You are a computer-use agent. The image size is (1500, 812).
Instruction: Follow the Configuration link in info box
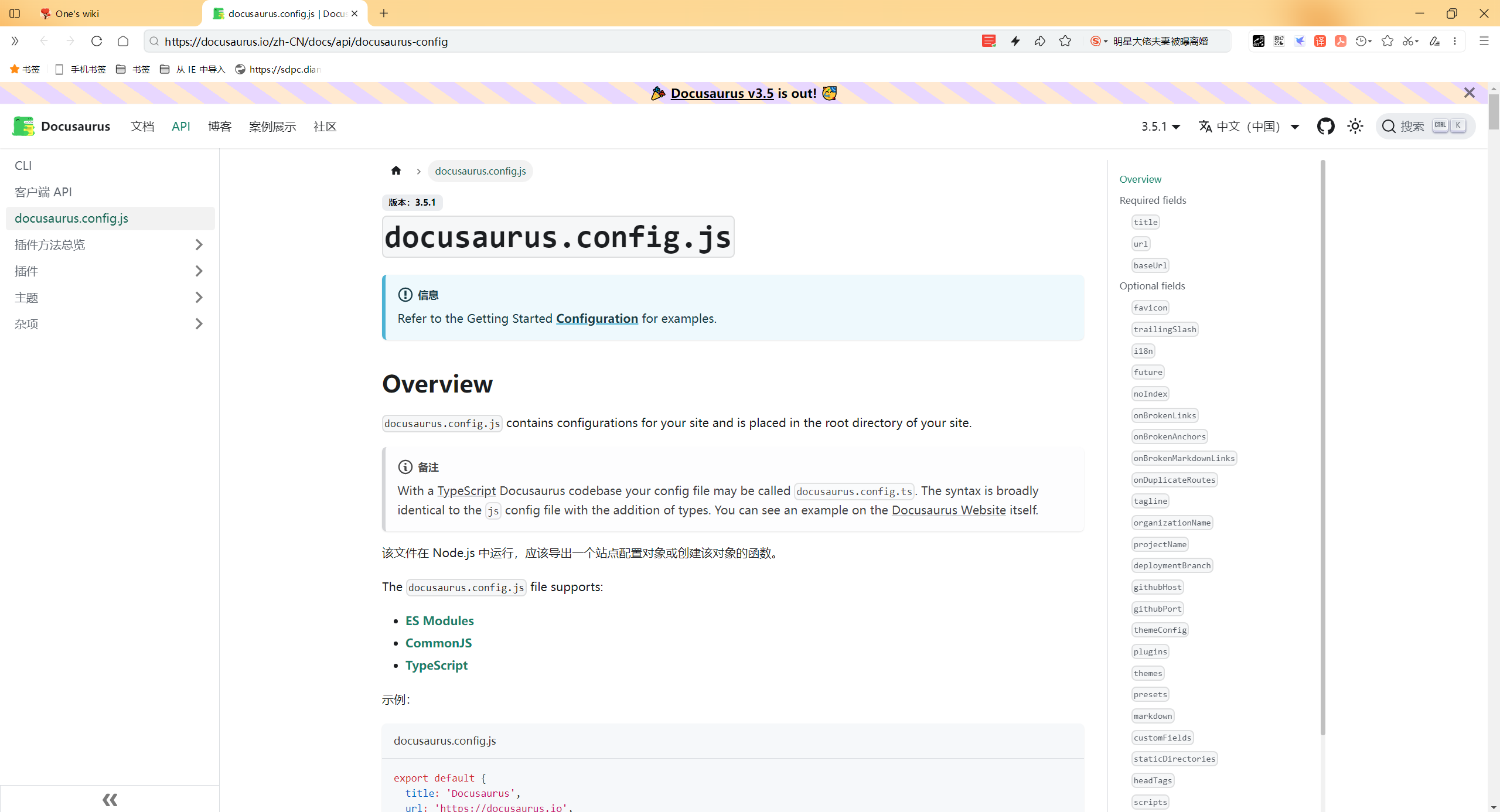(596, 319)
